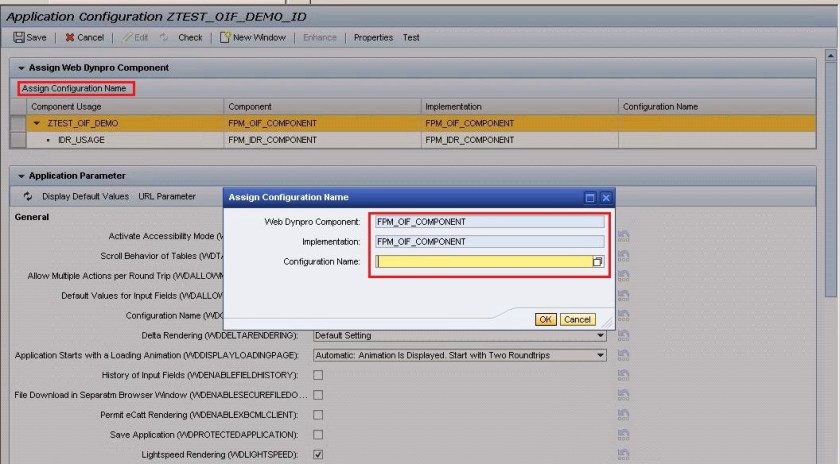
Task: Open Properties from the toolbar
Action: point(373,38)
